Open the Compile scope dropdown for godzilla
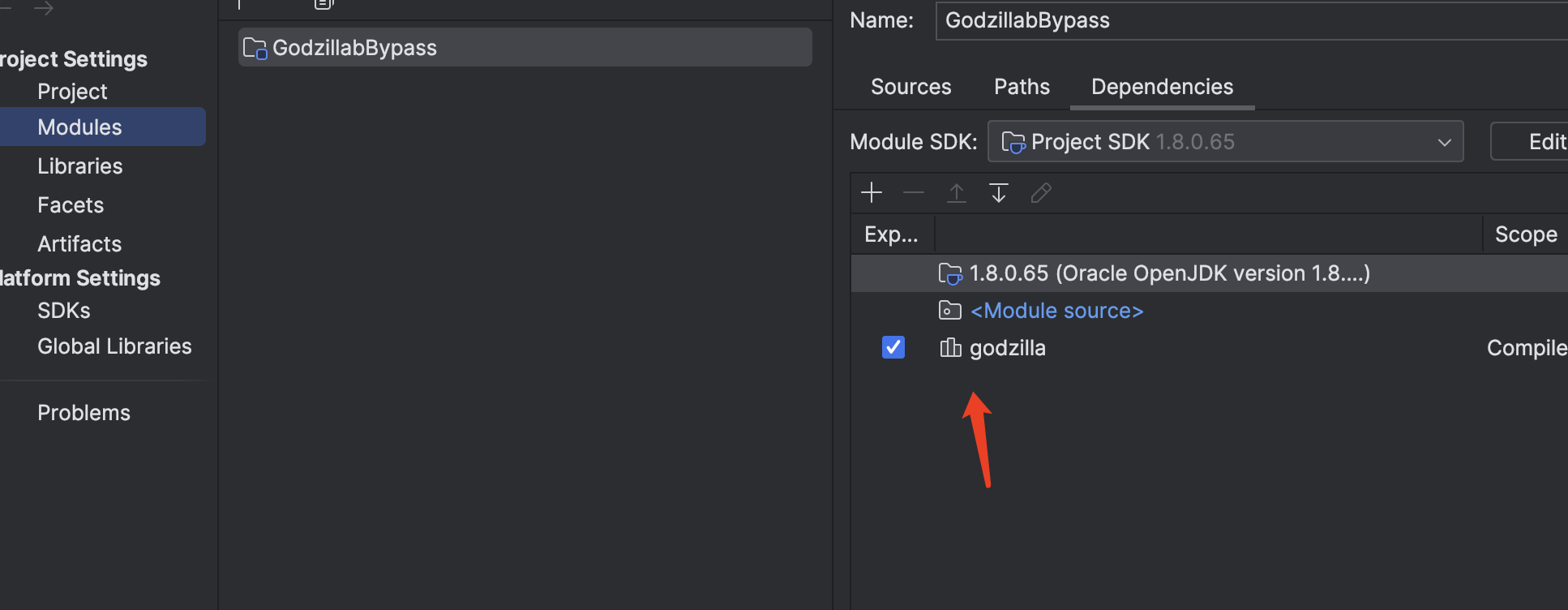The image size is (1568, 610). (1526, 348)
